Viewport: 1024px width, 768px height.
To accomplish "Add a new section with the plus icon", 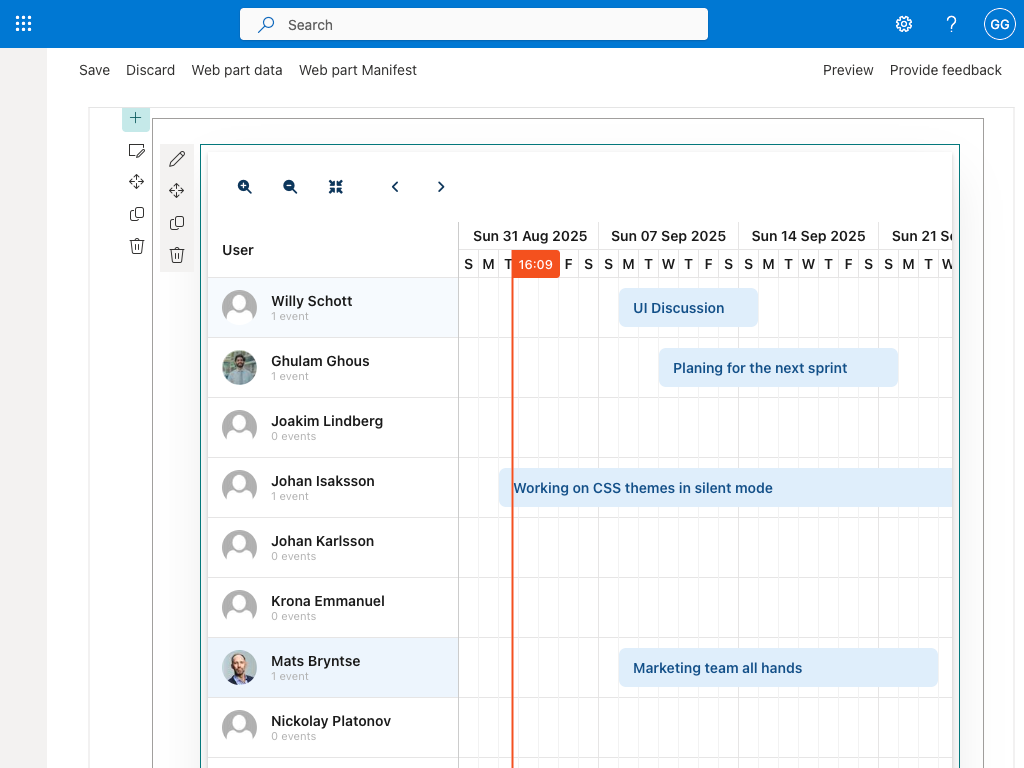I will [x=135, y=118].
